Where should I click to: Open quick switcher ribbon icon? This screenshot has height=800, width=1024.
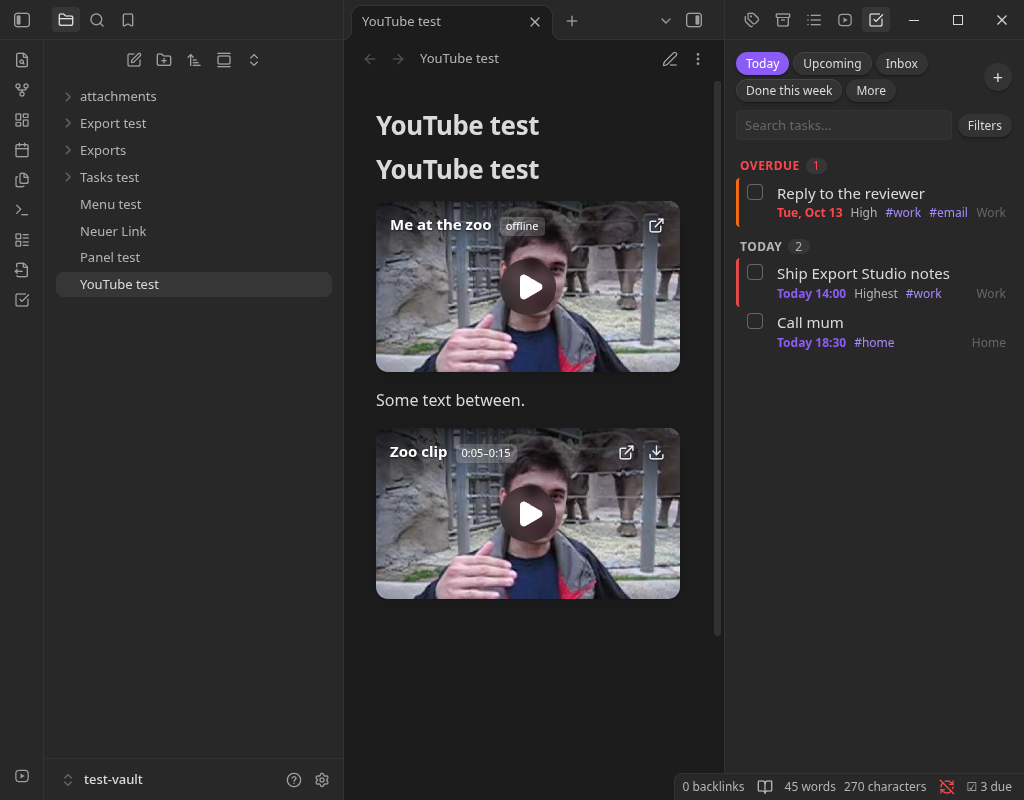point(22,60)
